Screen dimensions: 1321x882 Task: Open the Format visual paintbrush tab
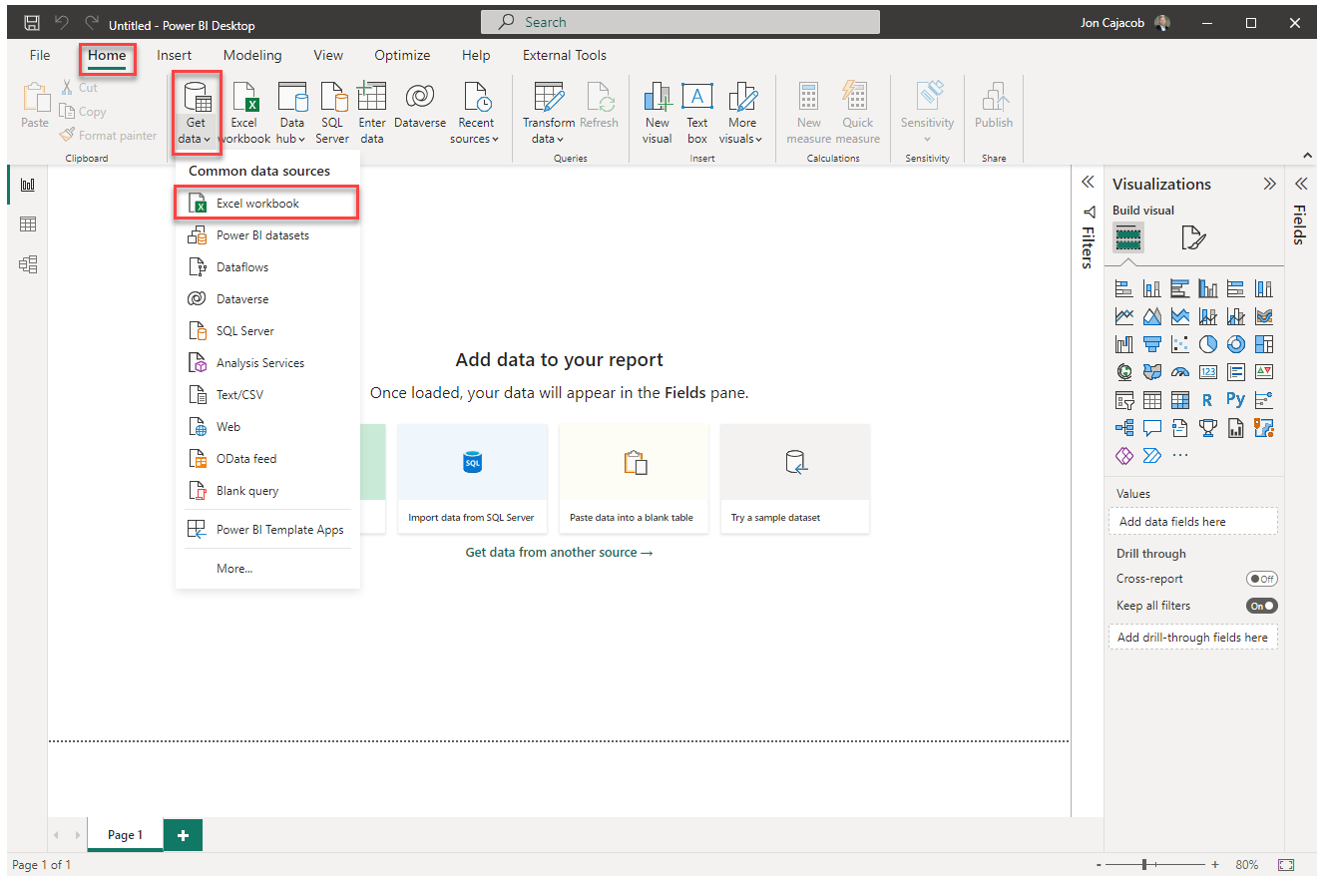tap(1193, 237)
